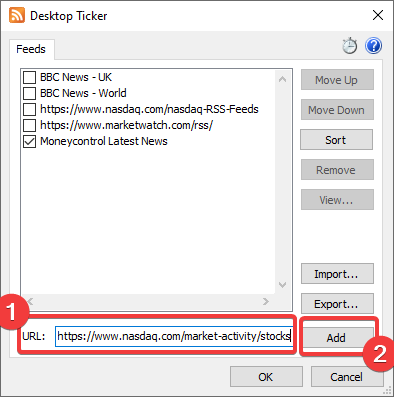Add the entered URL as a feed
The width and height of the screenshot is (394, 397).
coord(337,338)
